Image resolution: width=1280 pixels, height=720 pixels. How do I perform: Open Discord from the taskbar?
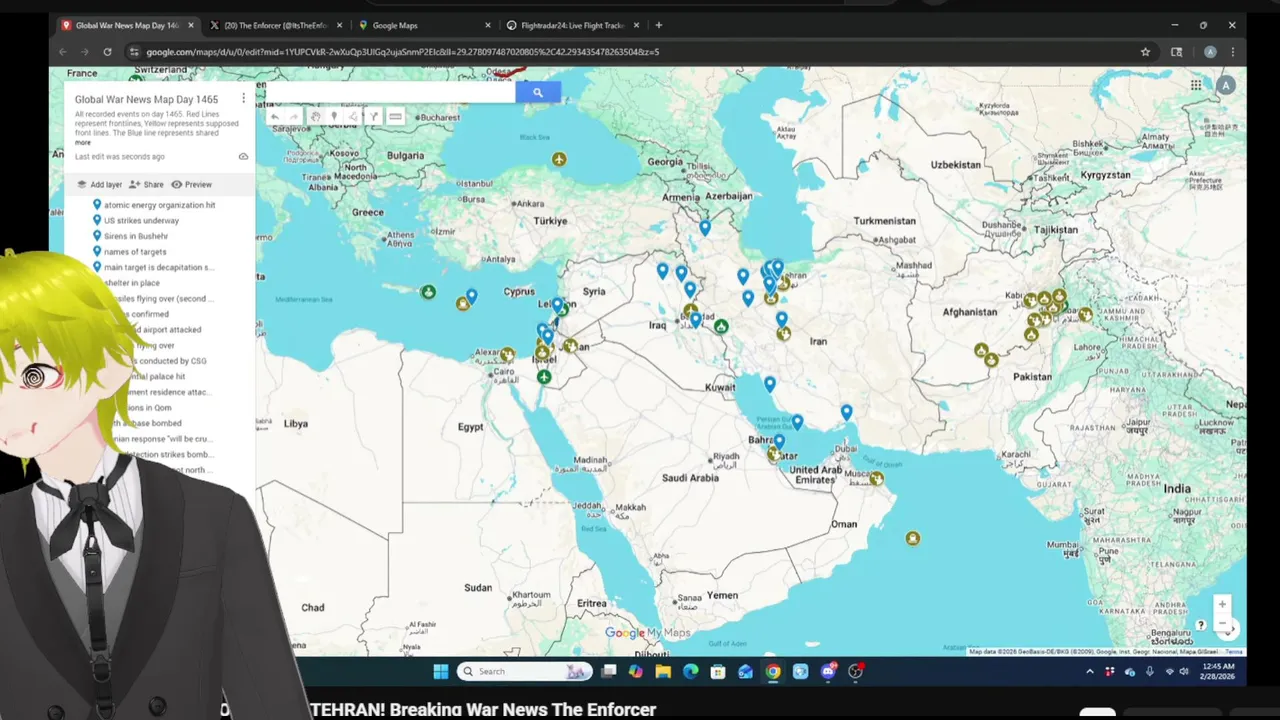828,671
